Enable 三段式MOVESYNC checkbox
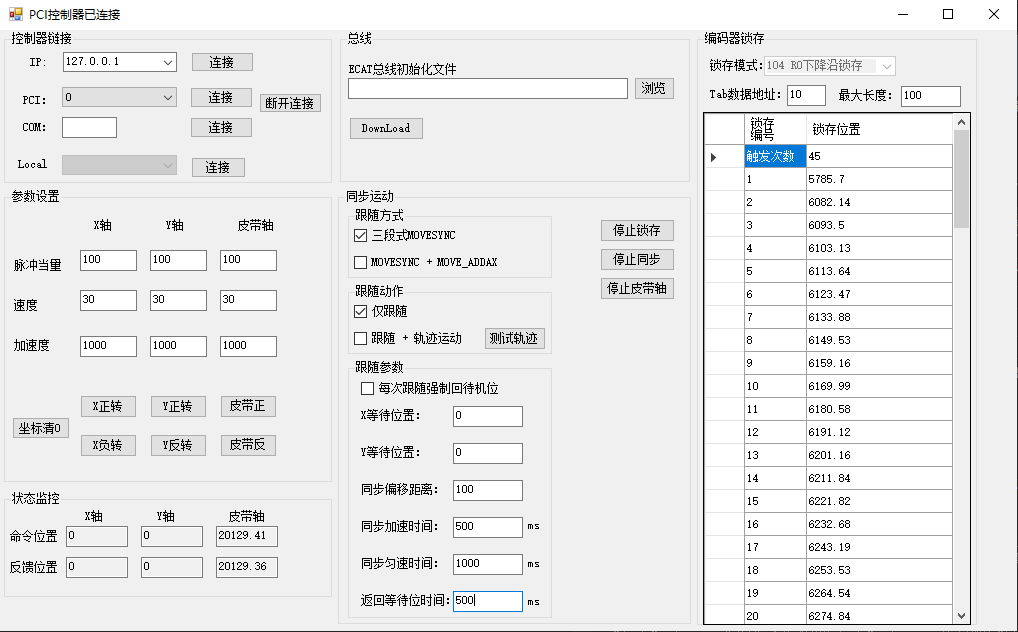1018x632 pixels. (360, 235)
